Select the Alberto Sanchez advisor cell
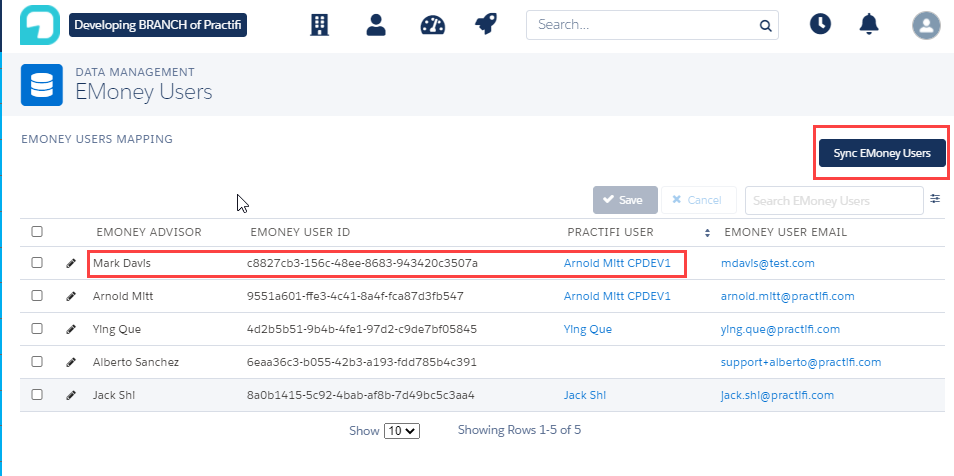 pyautogui.click(x=136, y=362)
